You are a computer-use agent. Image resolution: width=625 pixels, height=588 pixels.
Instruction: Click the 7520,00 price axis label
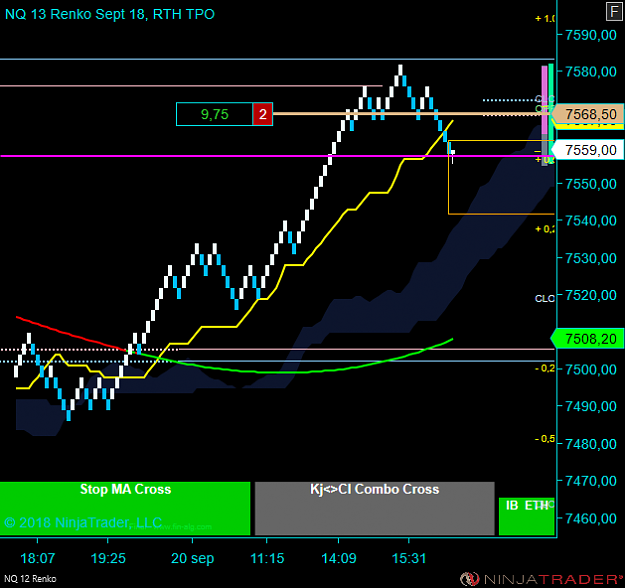(591, 295)
